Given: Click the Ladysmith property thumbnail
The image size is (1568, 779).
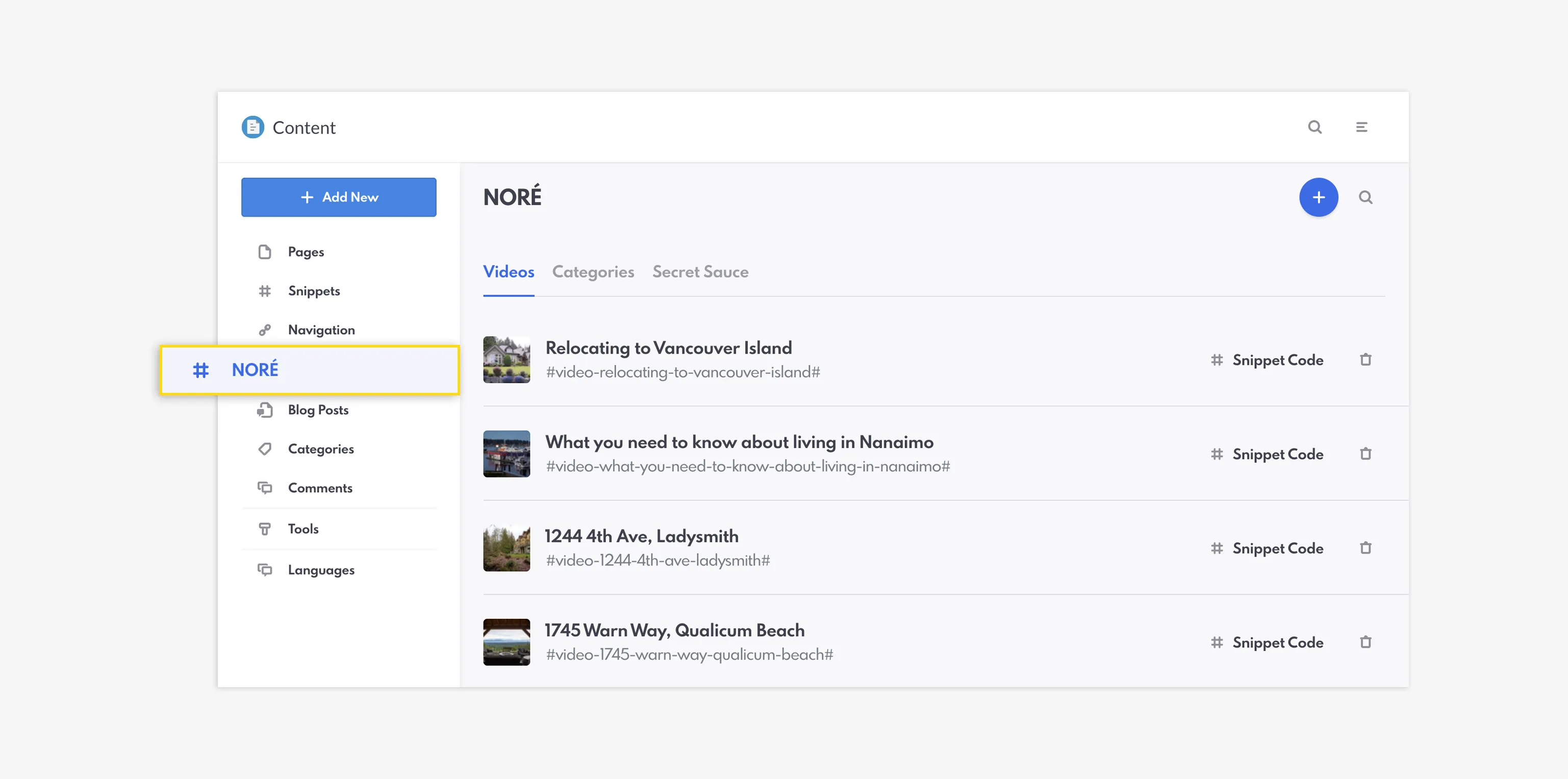Looking at the screenshot, I should [x=507, y=548].
